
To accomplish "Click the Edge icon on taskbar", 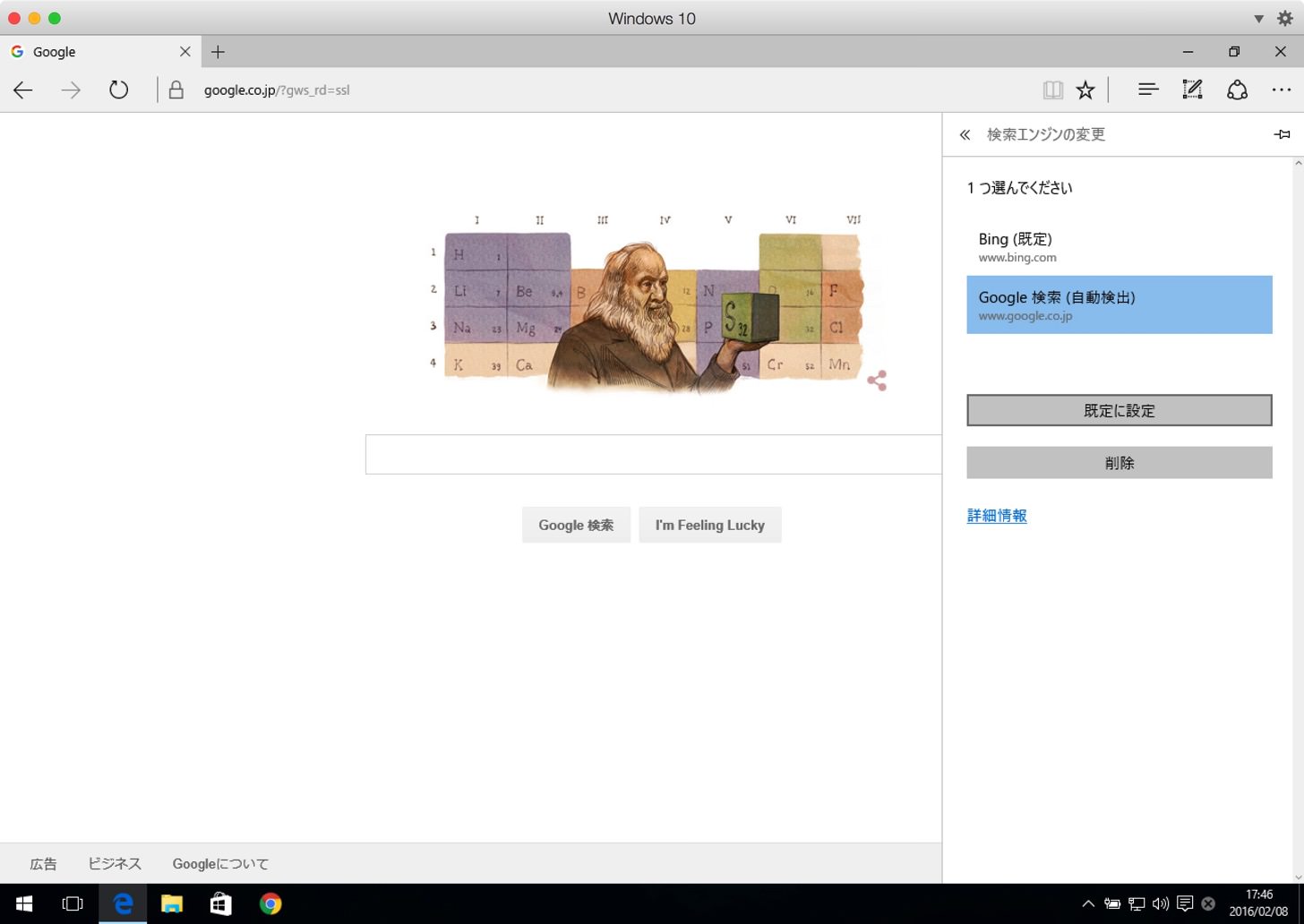I will pos(123,903).
